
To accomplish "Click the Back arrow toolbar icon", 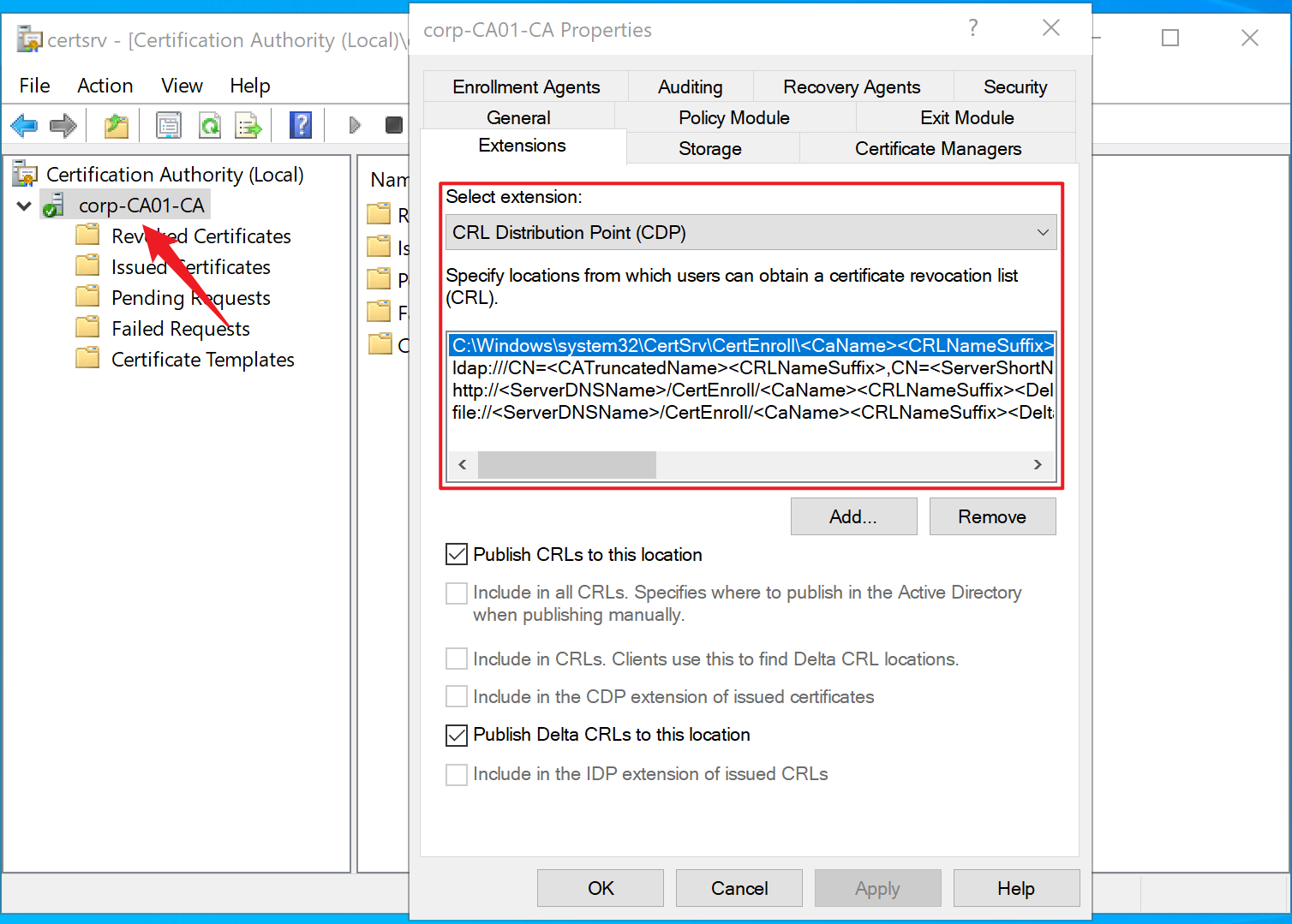I will pos(24,126).
